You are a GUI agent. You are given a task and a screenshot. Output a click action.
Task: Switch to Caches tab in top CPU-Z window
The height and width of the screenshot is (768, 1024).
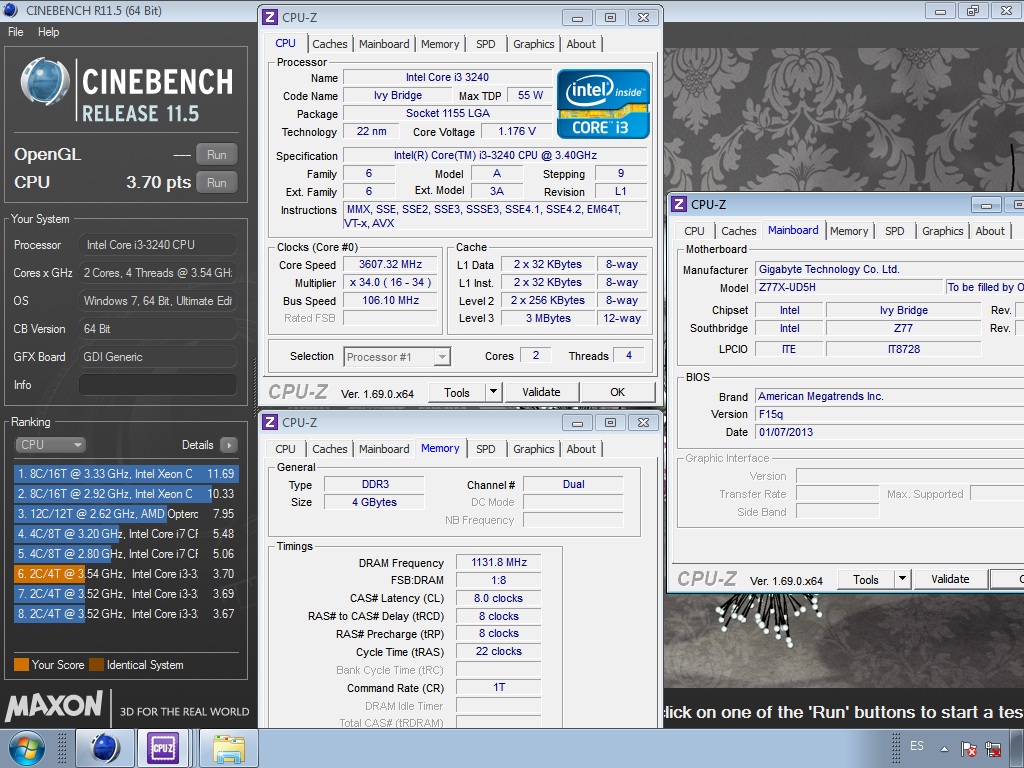click(330, 44)
